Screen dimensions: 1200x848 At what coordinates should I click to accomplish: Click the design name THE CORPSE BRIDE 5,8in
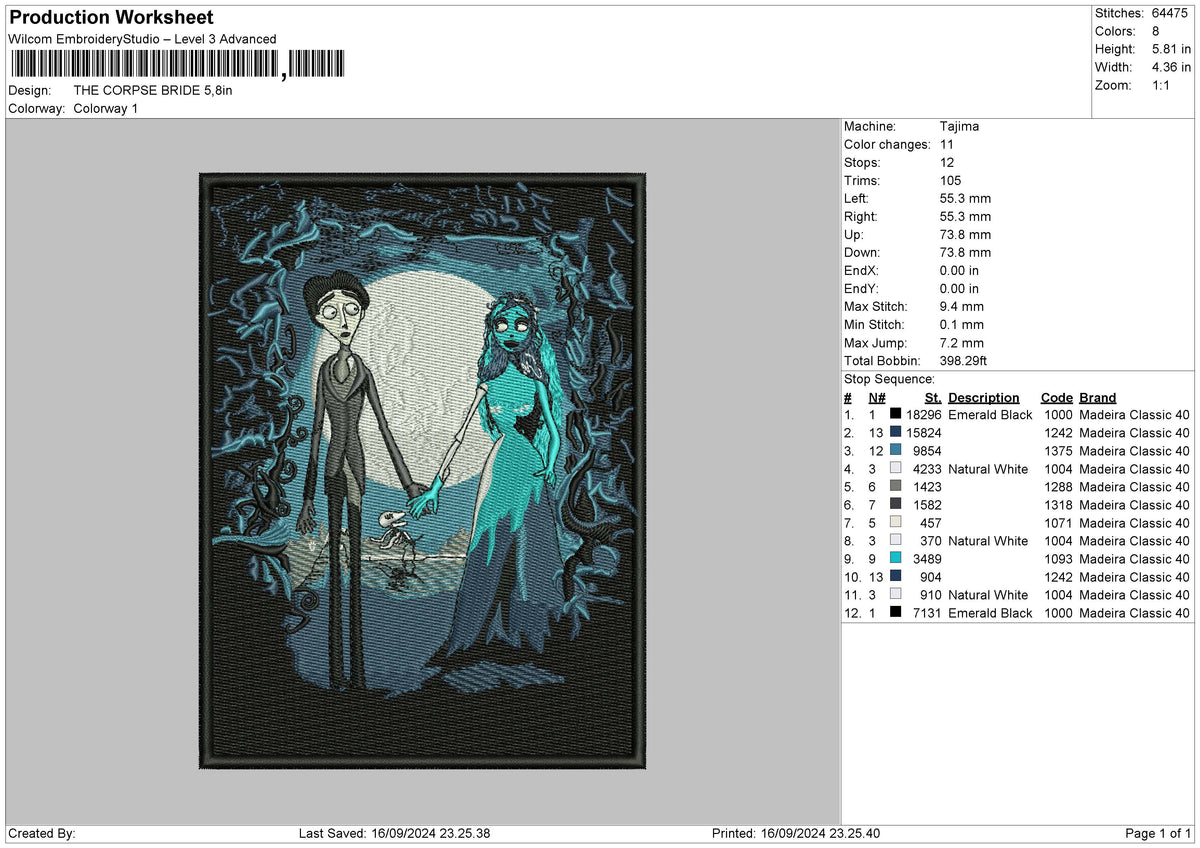click(x=153, y=91)
